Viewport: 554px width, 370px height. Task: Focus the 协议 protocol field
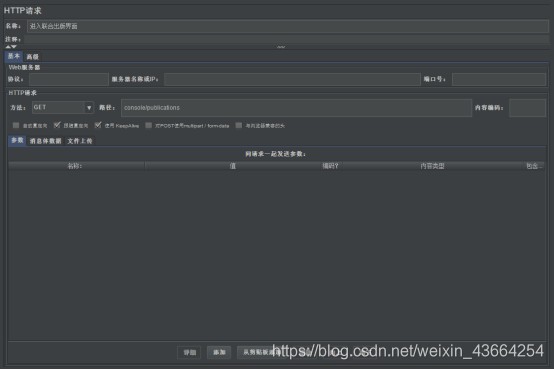pyautogui.click(x=69, y=79)
